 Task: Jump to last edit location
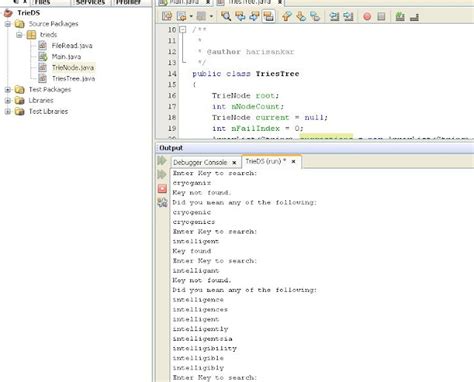tap(167, 16)
